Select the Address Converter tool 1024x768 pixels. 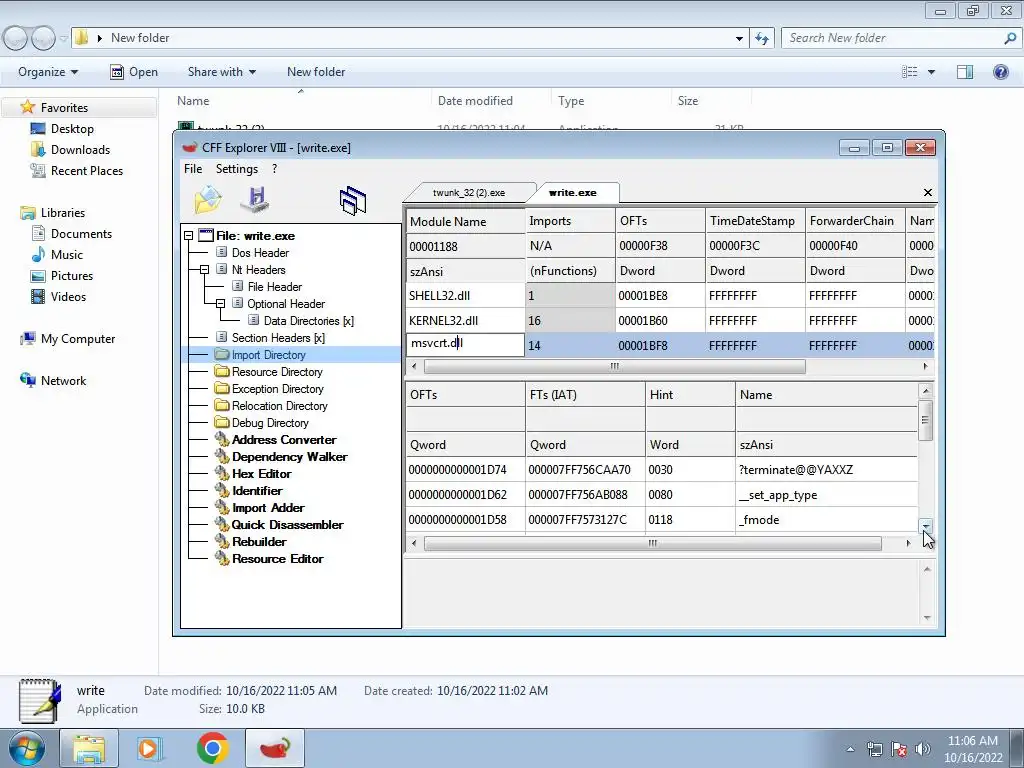pos(284,440)
